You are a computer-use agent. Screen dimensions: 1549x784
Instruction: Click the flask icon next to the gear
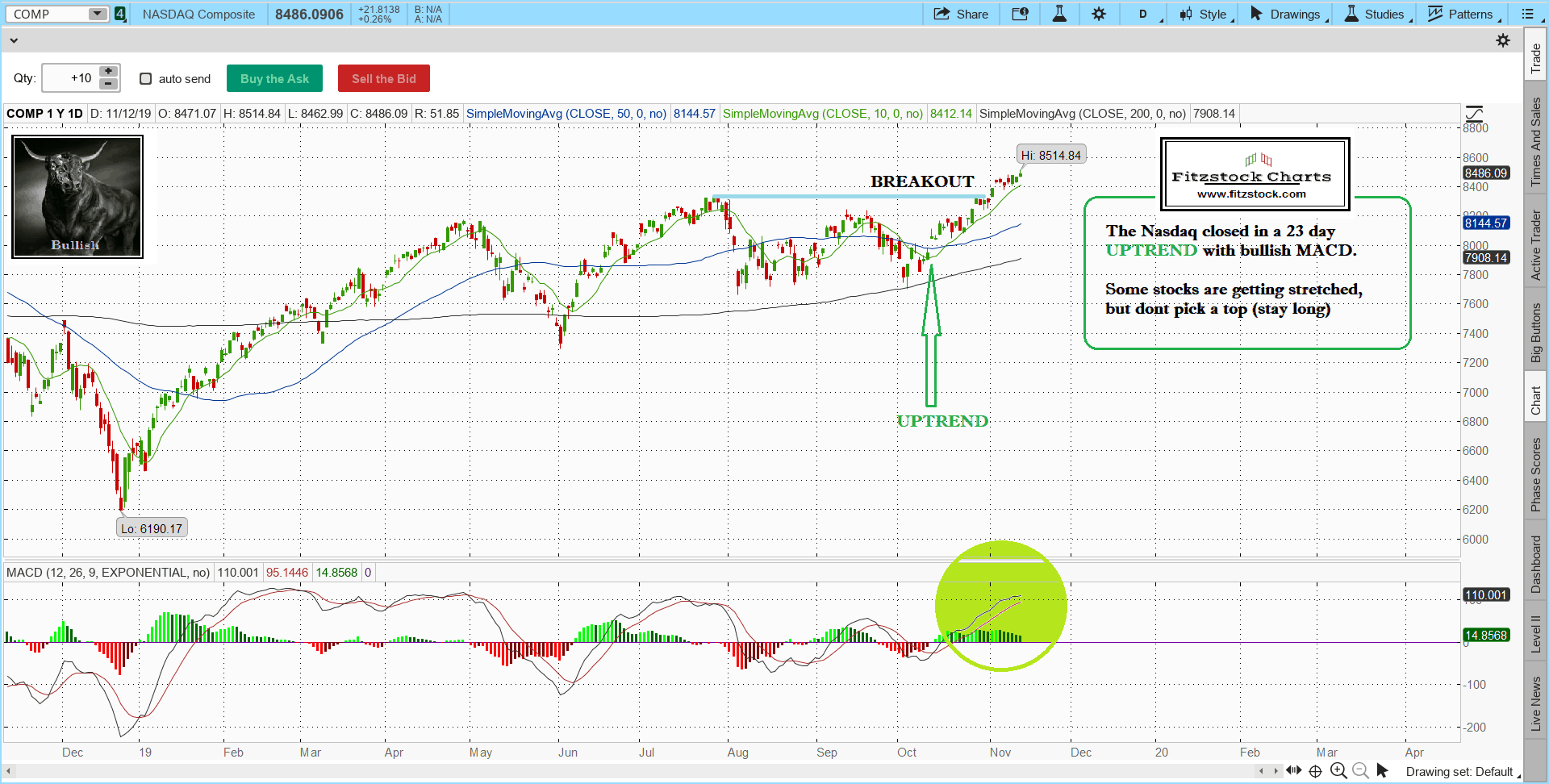pos(1059,15)
